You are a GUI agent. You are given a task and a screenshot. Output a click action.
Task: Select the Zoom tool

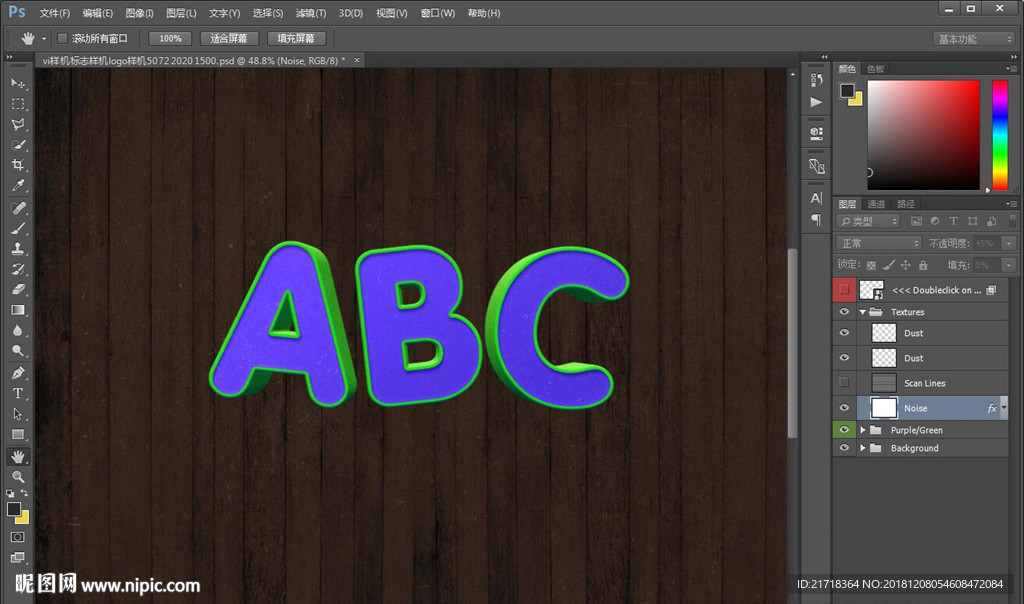pyautogui.click(x=18, y=477)
